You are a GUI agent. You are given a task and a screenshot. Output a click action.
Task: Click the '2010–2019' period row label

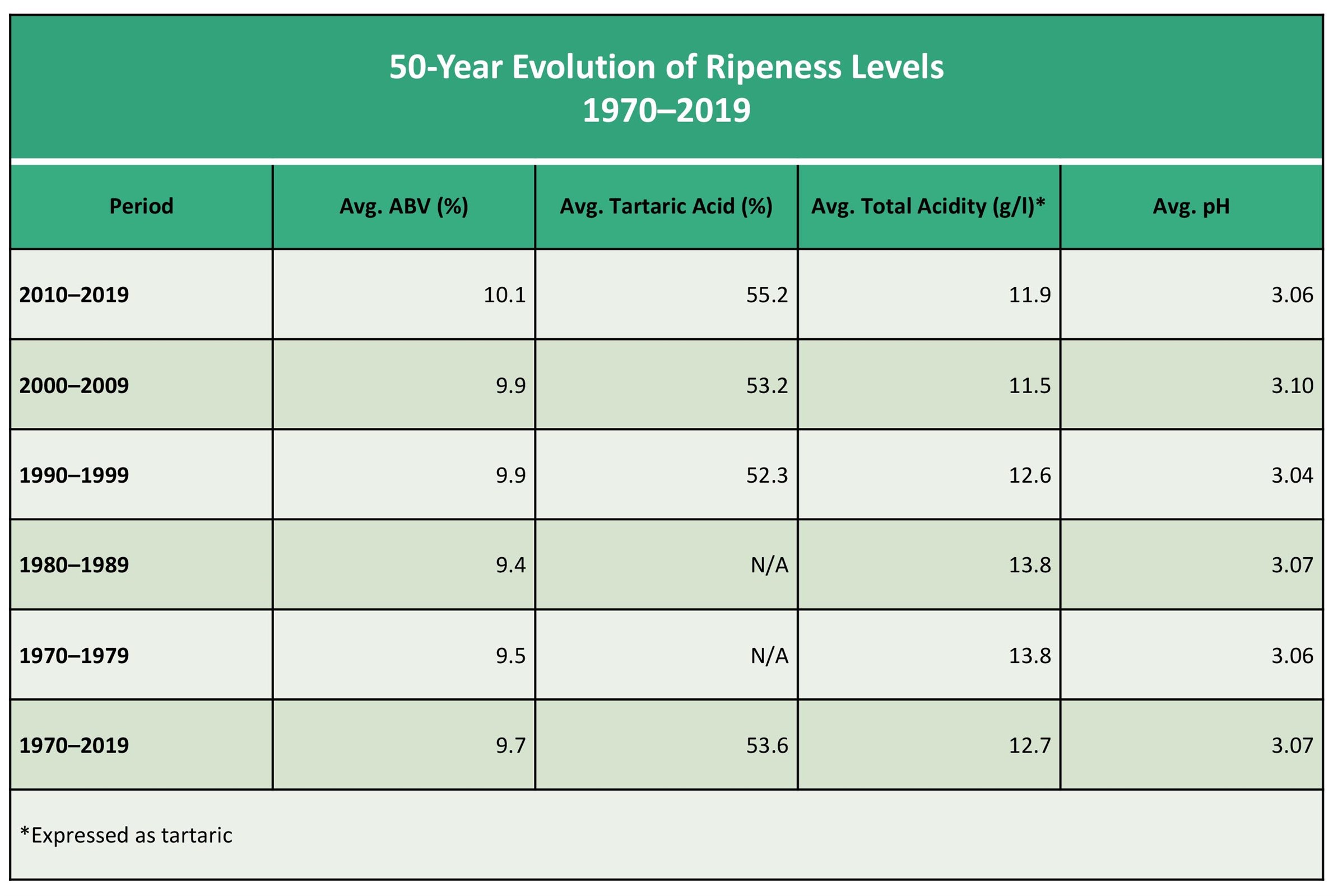[x=75, y=295]
